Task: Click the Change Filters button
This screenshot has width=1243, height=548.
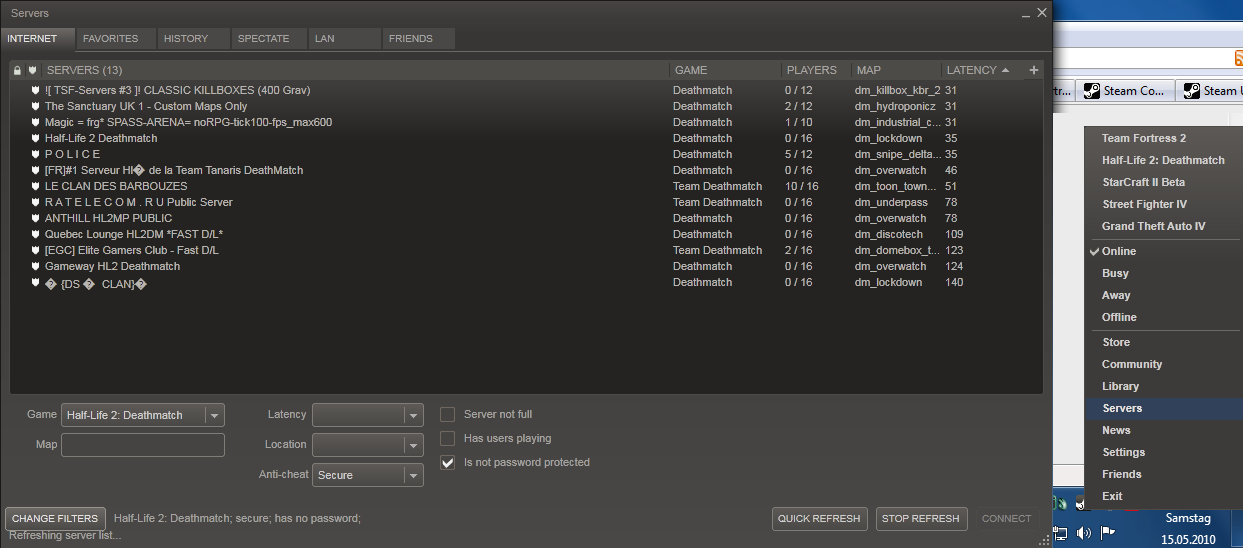Action: pos(56,519)
